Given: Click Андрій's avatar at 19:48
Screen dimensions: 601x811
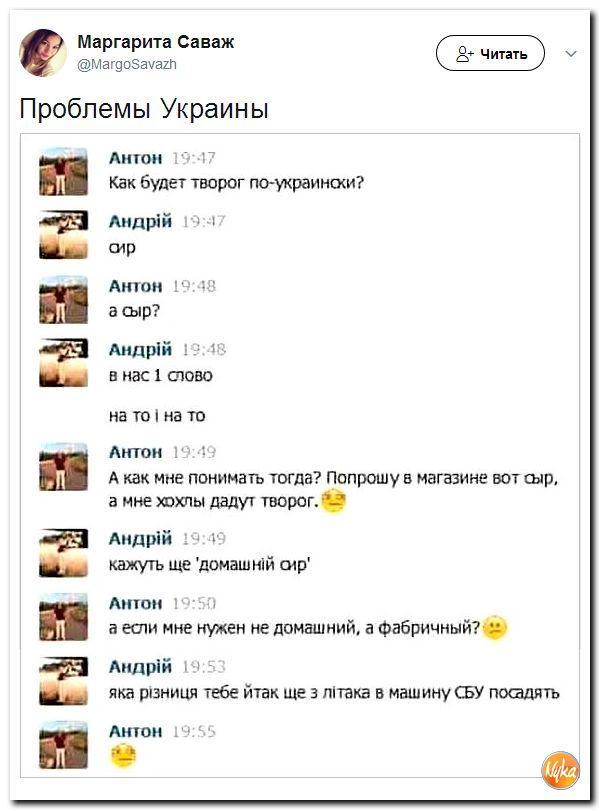Looking at the screenshot, I should [64, 363].
